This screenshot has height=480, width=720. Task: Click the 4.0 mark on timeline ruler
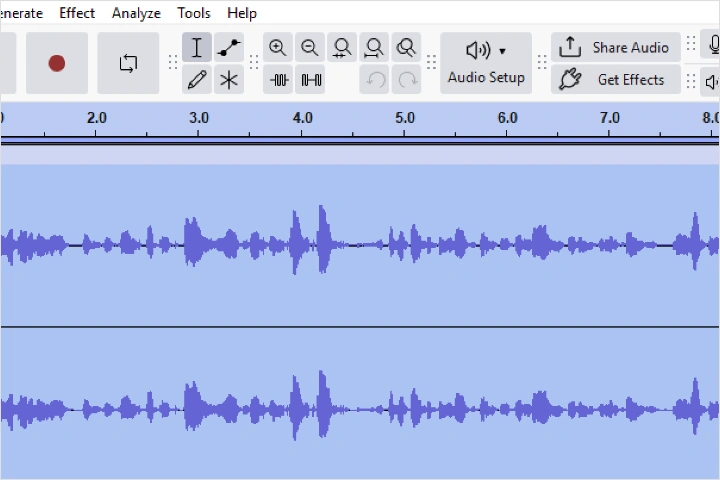click(302, 118)
